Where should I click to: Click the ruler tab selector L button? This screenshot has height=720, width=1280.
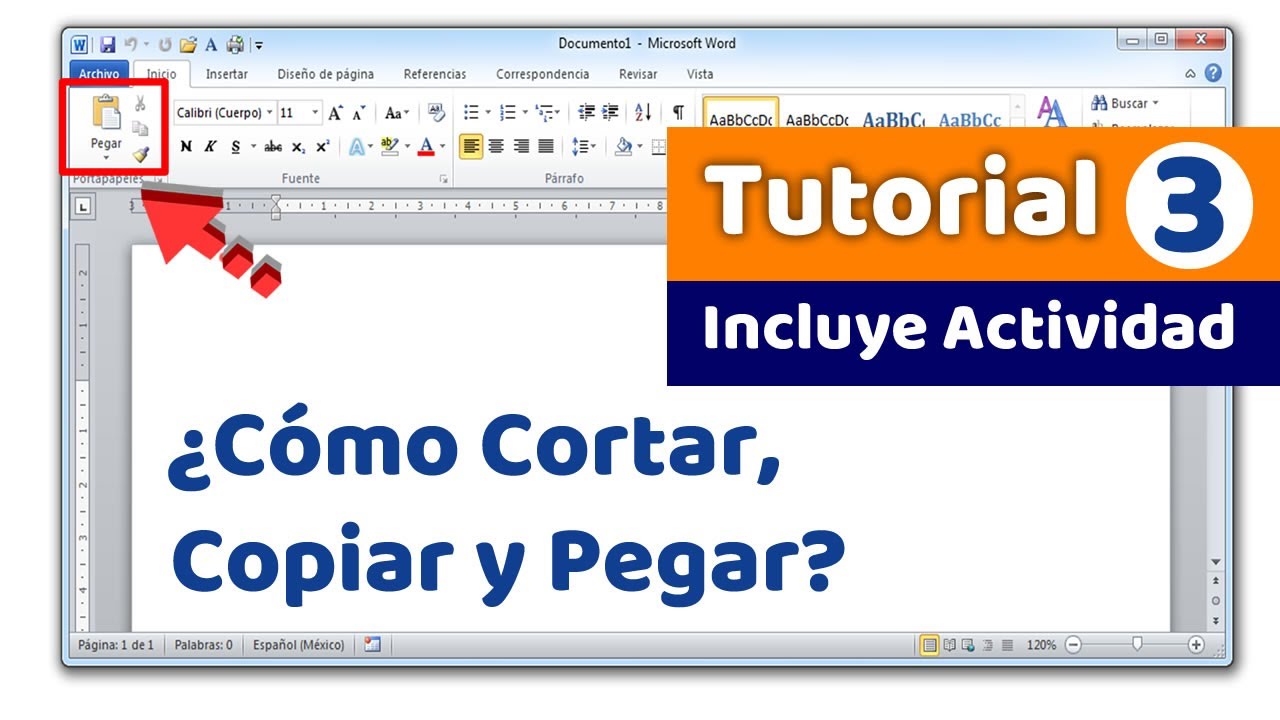click(x=83, y=207)
